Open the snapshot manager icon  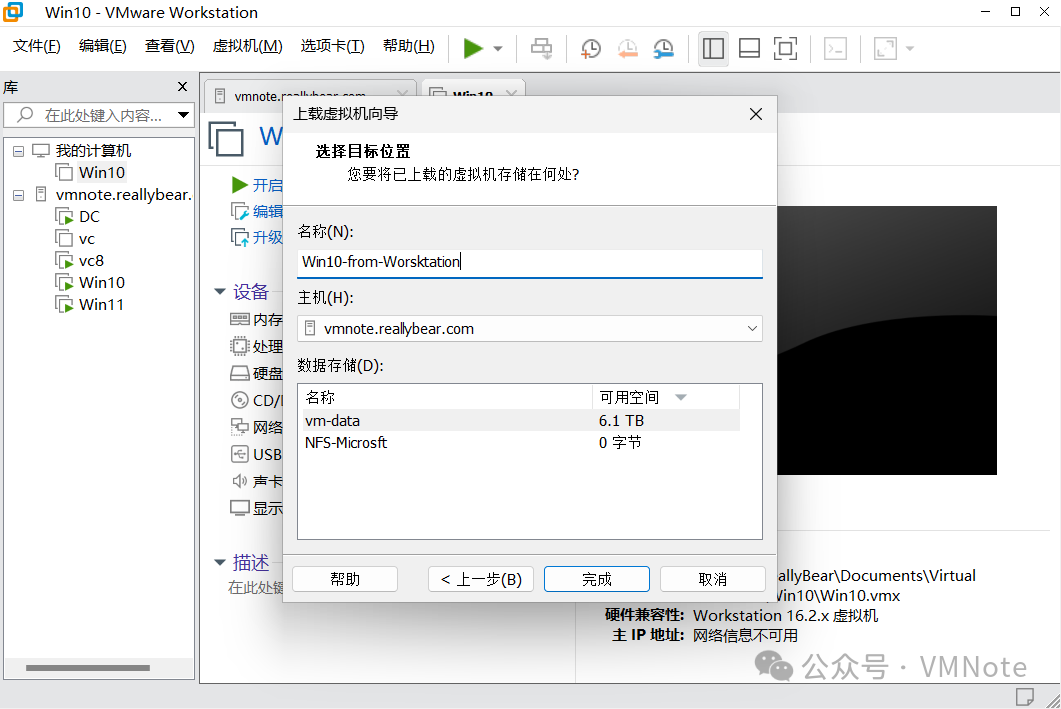(x=663, y=48)
